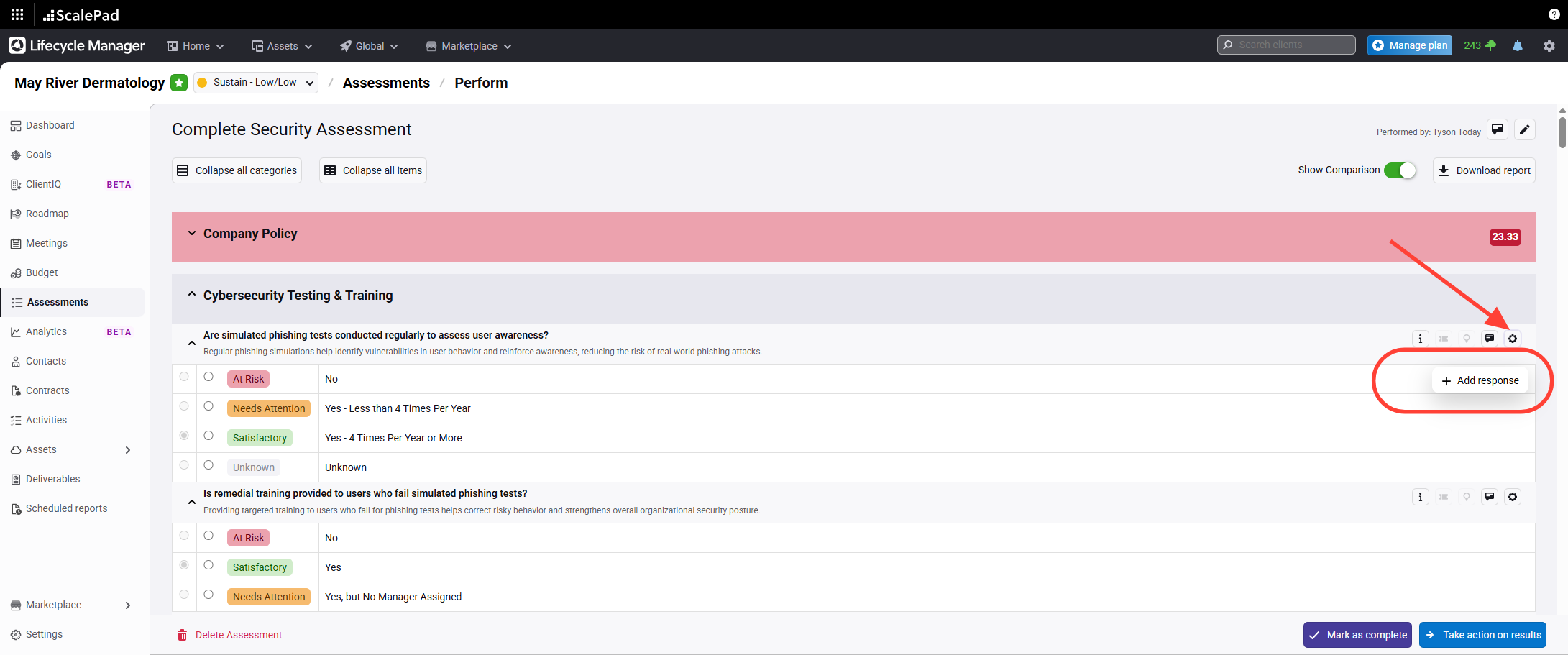
Task: Click info icon for phishing tests question
Action: pos(1420,339)
